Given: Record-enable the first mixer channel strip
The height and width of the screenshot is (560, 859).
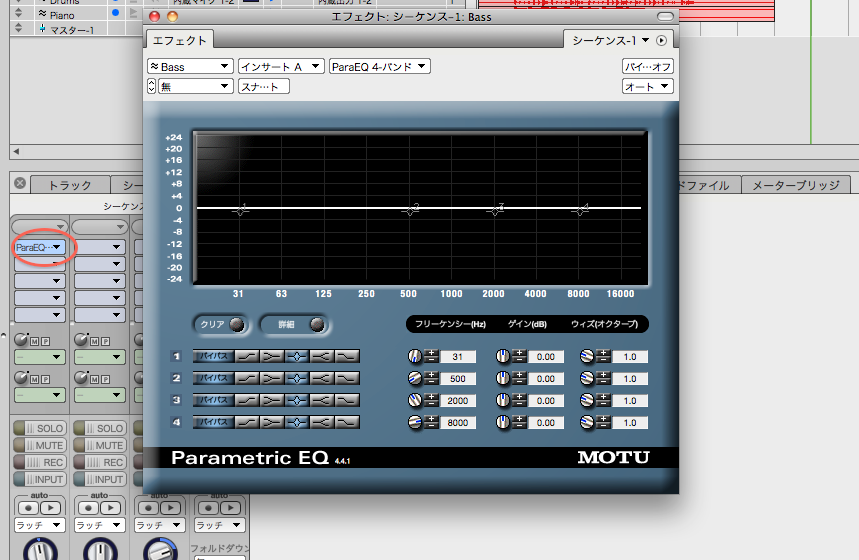Looking at the screenshot, I should pyautogui.click(x=39, y=462).
